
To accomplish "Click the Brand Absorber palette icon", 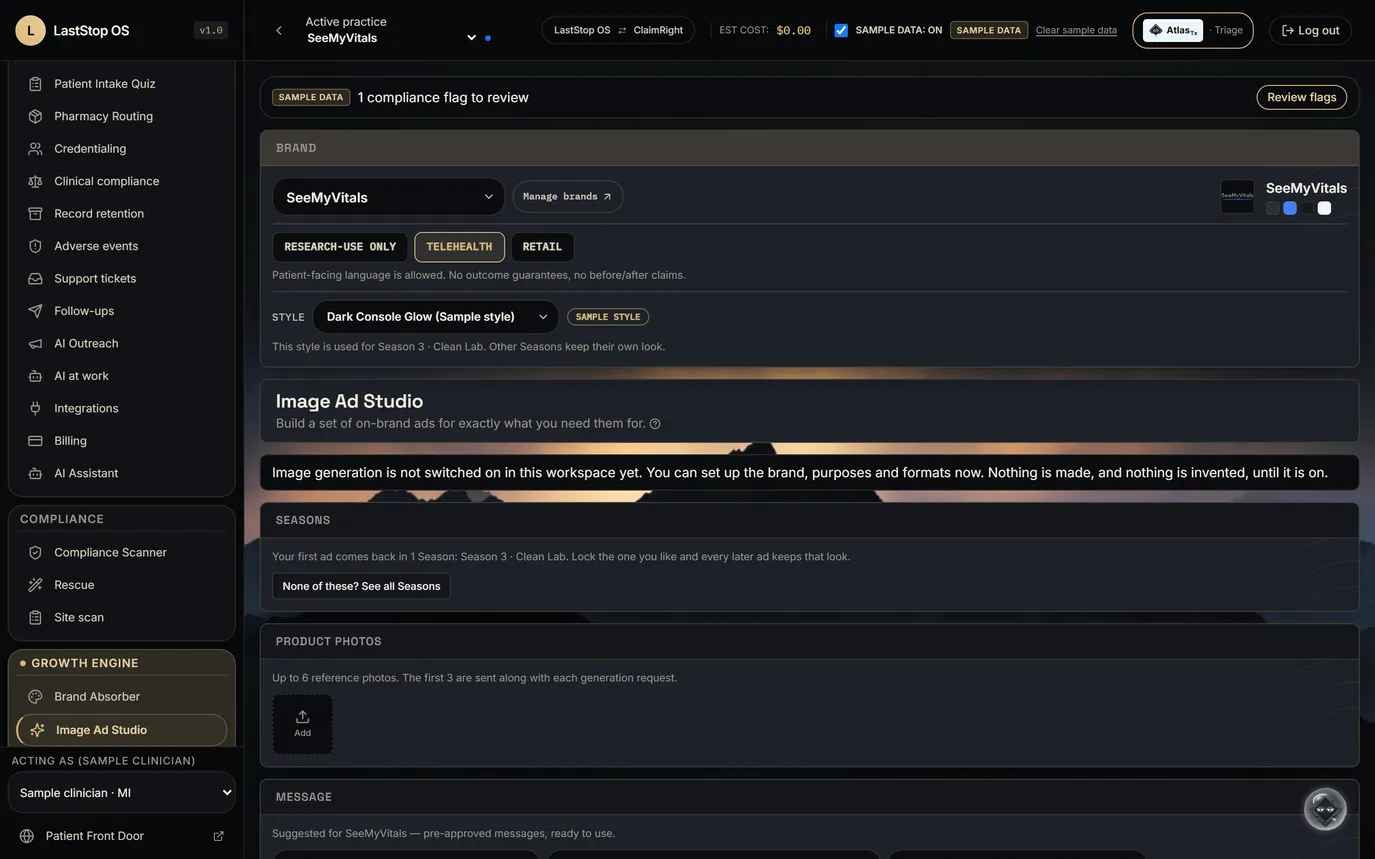I will click(x=35, y=697).
